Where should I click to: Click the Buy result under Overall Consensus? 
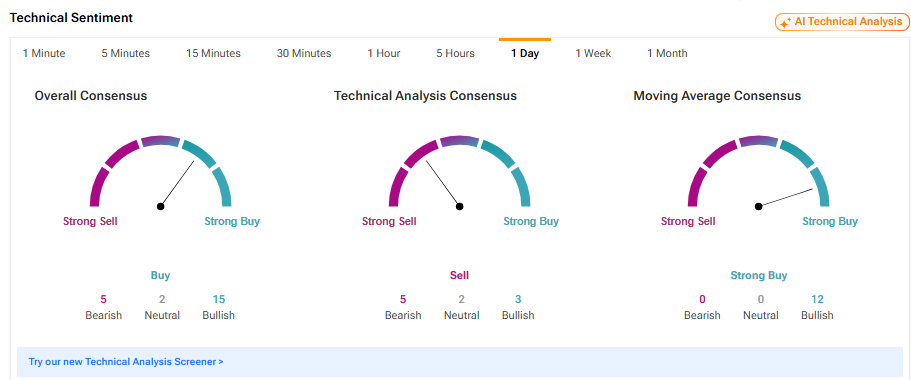click(x=160, y=275)
